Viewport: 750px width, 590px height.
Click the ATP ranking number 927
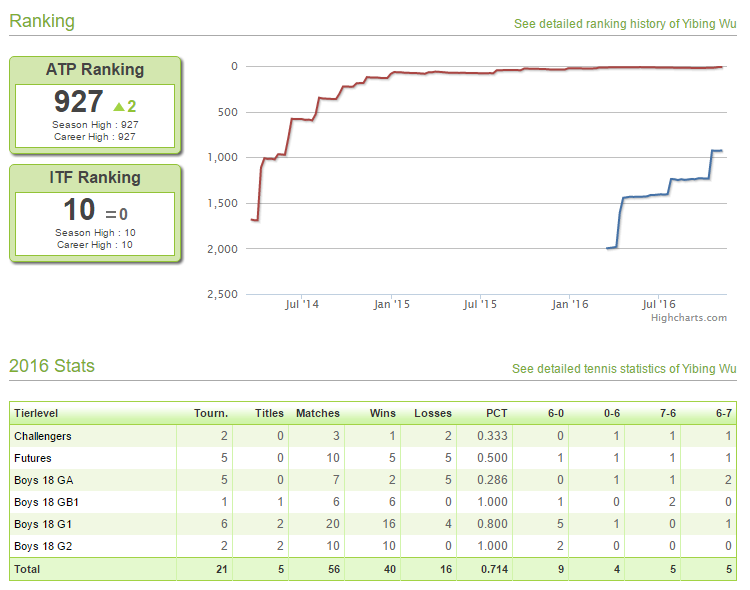click(78, 101)
